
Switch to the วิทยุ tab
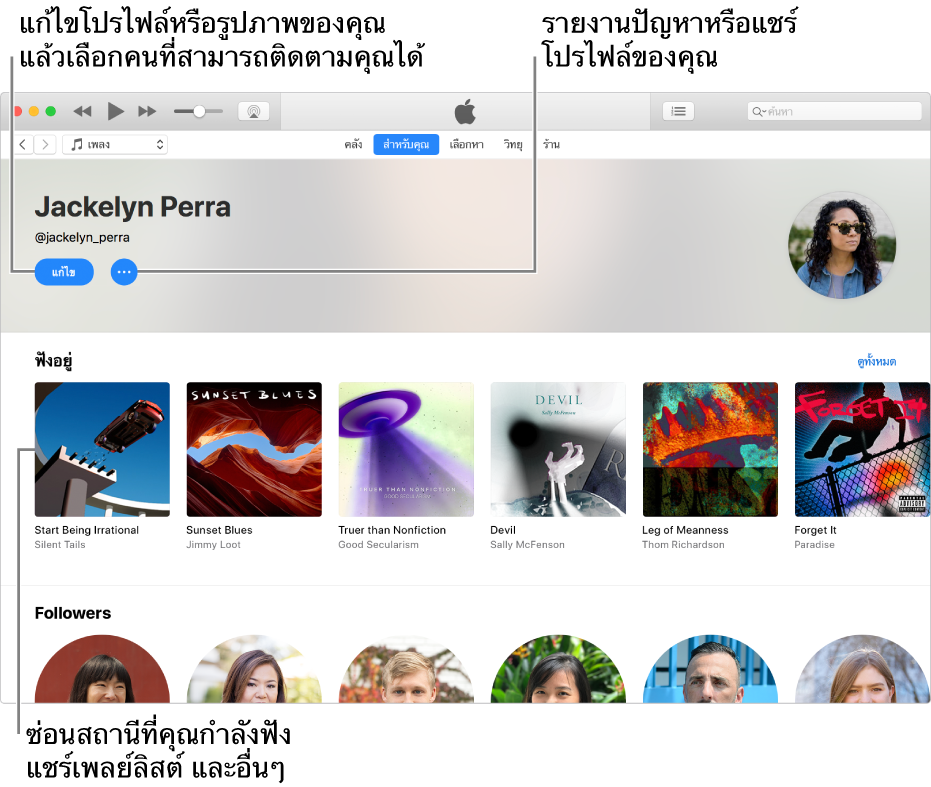(513, 144)
